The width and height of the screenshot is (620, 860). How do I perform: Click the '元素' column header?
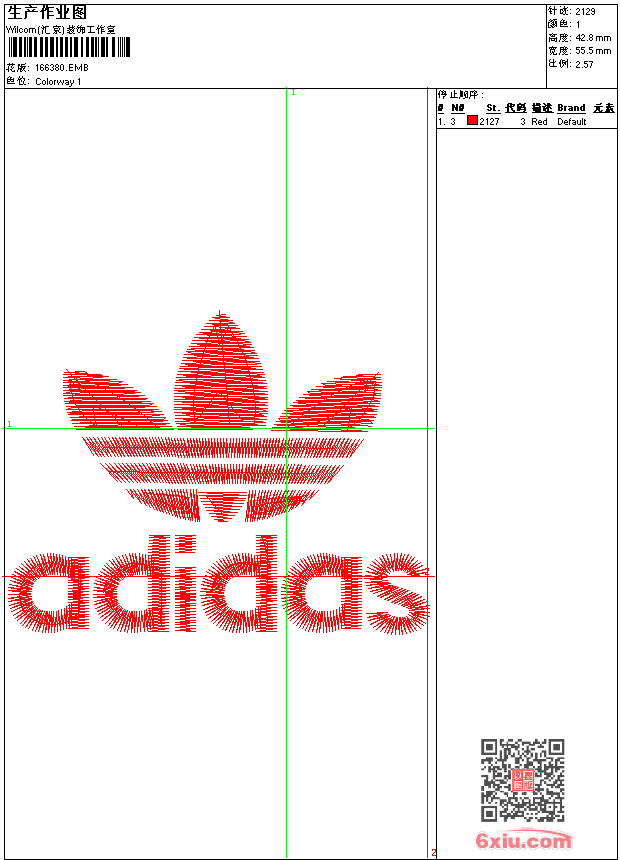(x=604, y=108)
